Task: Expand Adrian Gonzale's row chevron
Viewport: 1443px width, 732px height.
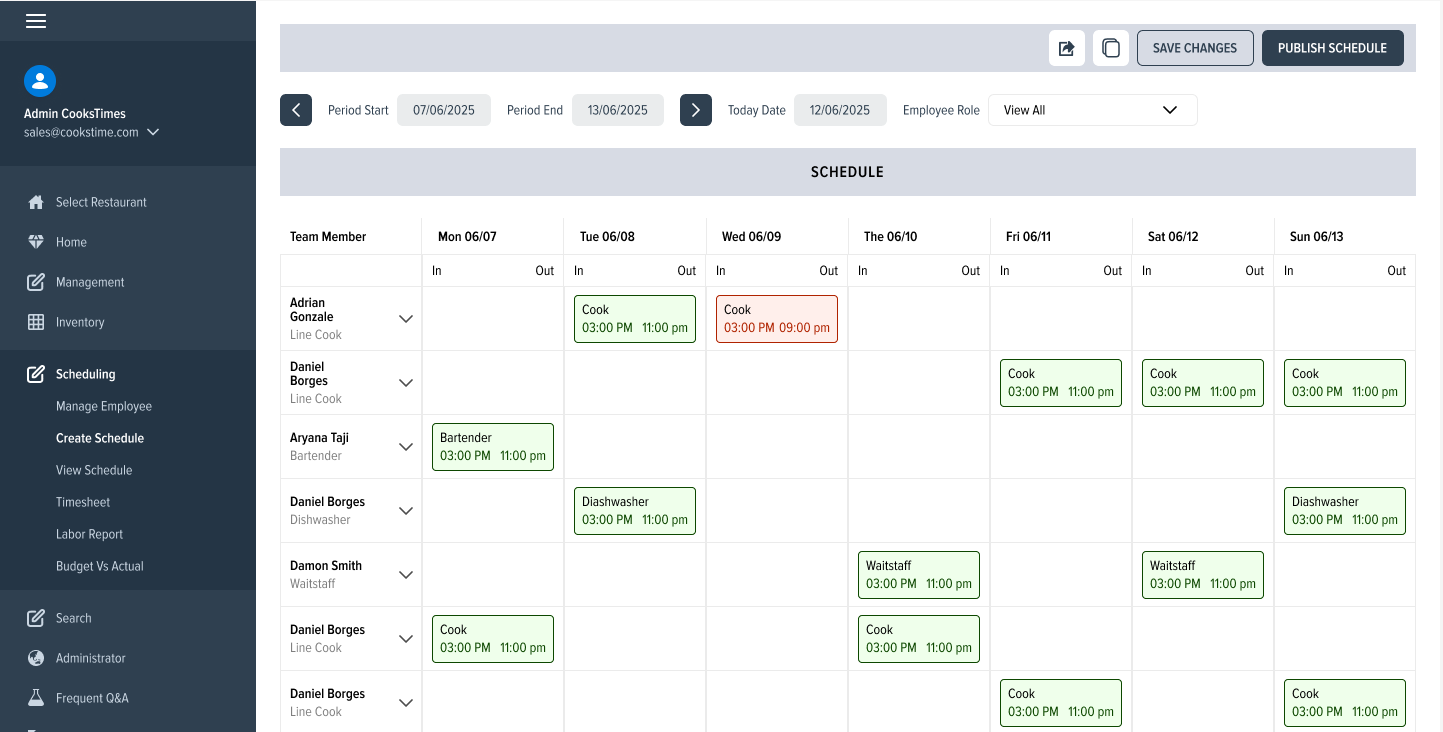Action: pyautogui.click(x=406, y=319)
